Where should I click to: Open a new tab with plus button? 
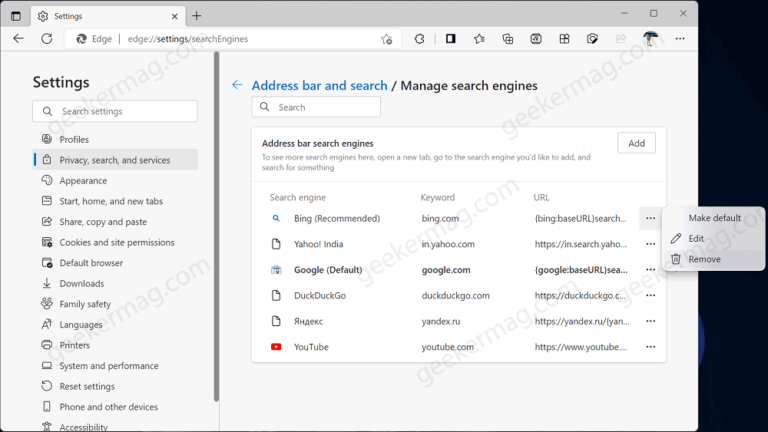196,16
